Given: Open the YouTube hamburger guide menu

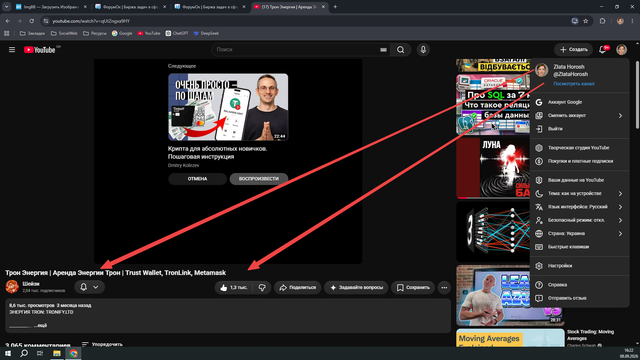Looking at the screenshot, I should pyautogui.click(x=12, y=50).
